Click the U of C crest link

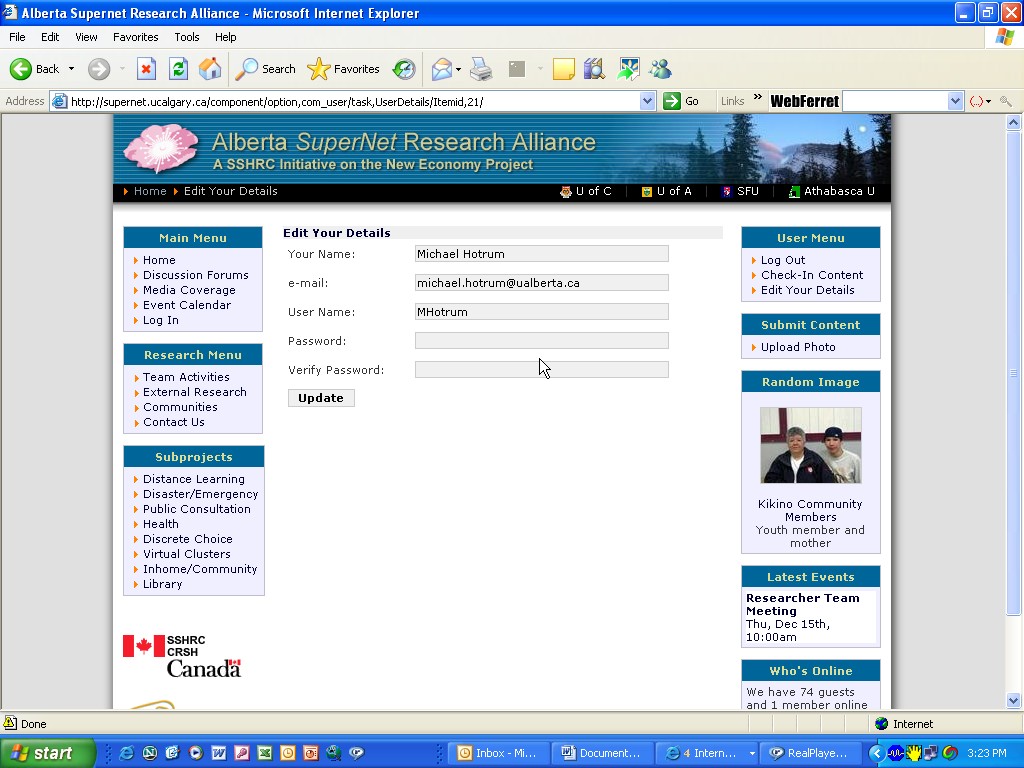pyautogui.click(x=566, y=191)
